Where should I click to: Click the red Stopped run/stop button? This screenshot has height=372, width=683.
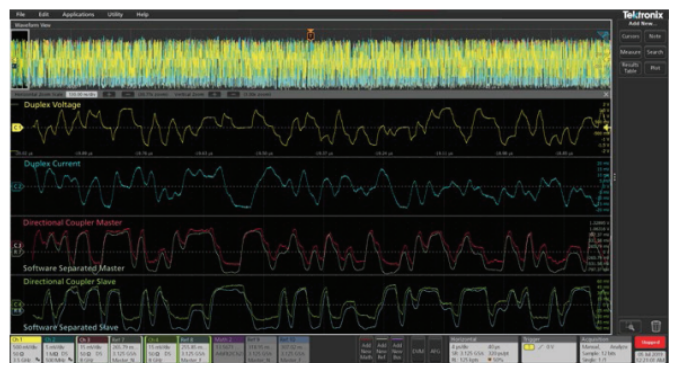[650, 342]
